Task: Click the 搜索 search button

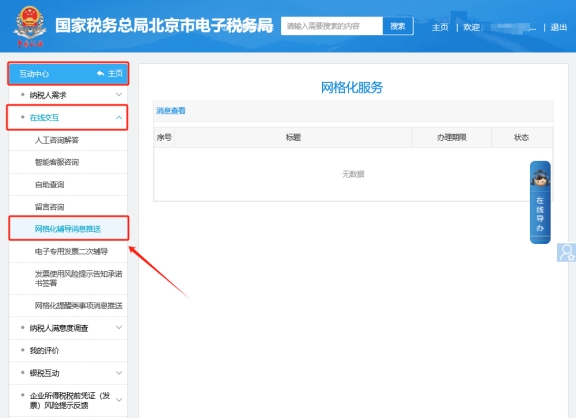Action: [x=398, y=26]
